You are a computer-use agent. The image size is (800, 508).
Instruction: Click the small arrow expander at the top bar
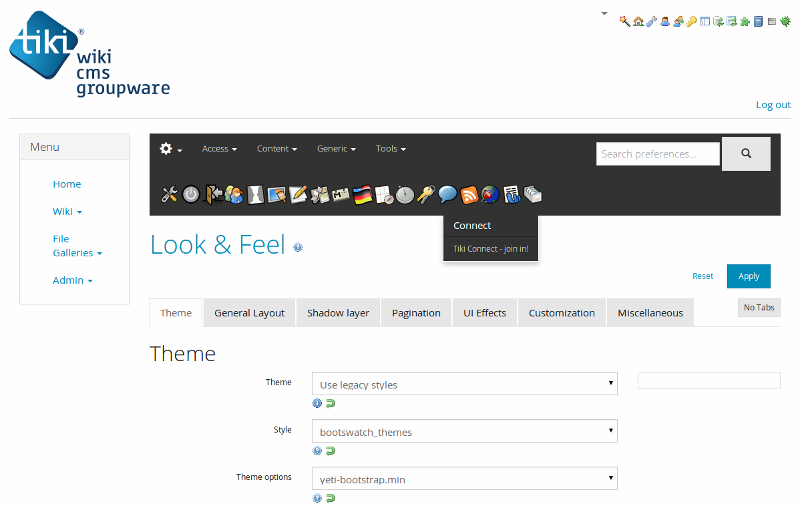605,13
